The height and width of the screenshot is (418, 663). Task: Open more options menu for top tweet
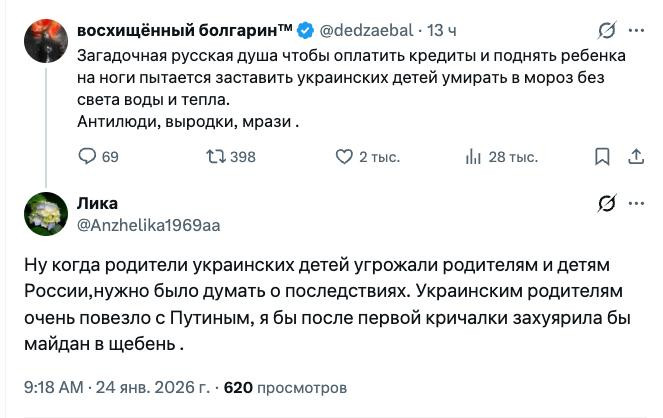(x=636, y=31)
